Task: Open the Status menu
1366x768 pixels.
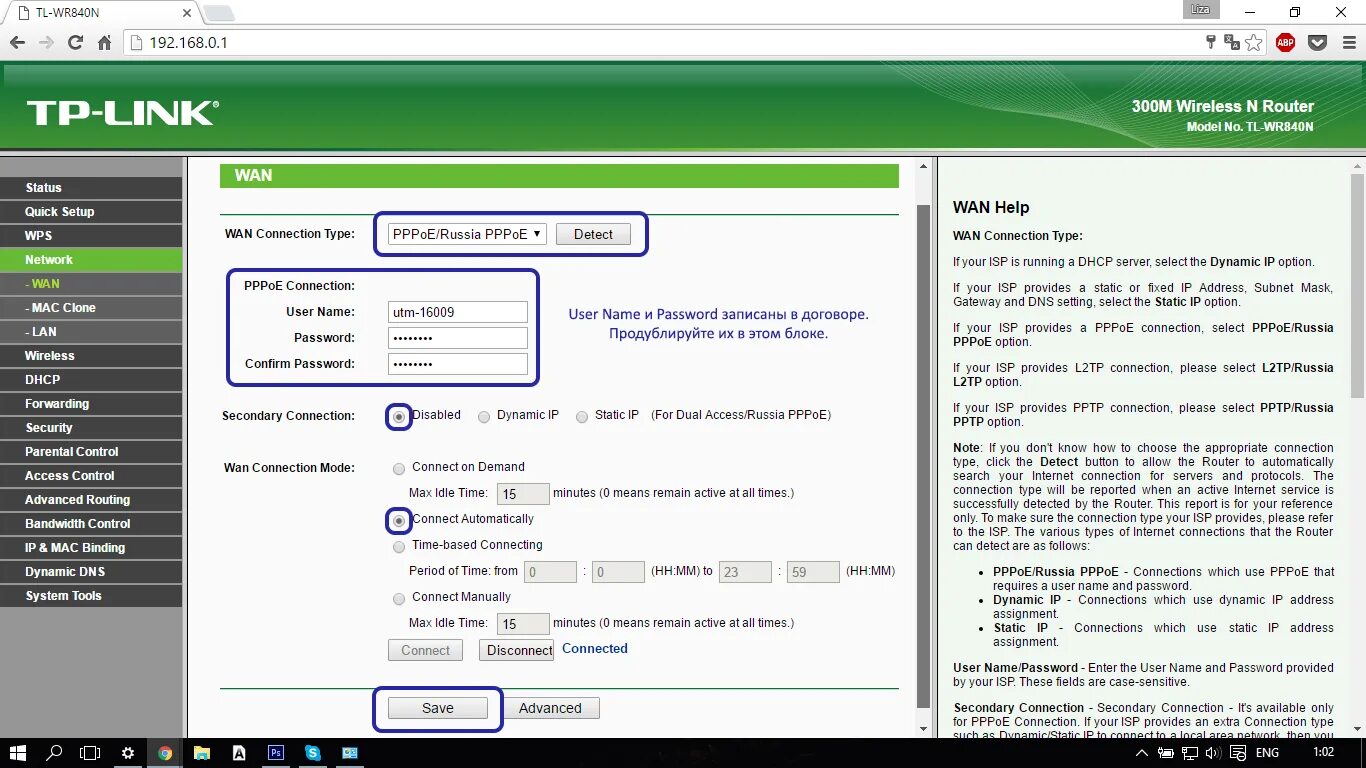Action: click(91, 188)
